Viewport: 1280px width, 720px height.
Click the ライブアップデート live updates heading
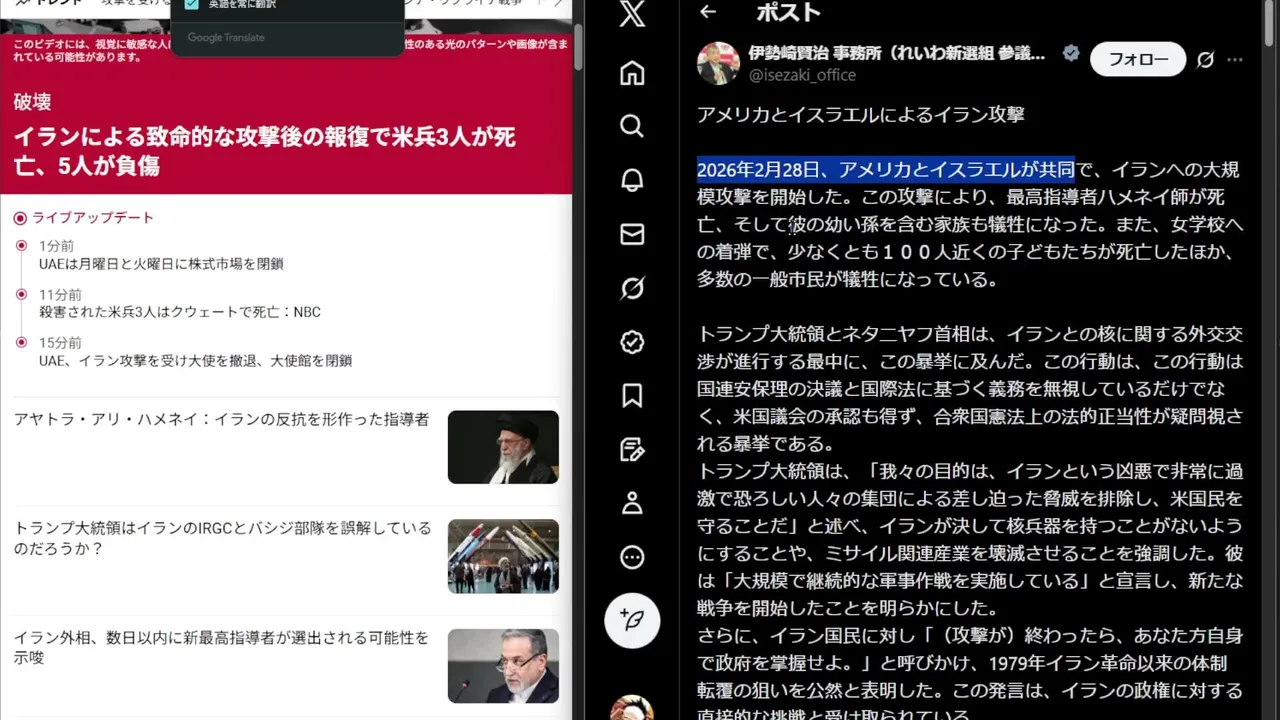click(x=93, y=218)
